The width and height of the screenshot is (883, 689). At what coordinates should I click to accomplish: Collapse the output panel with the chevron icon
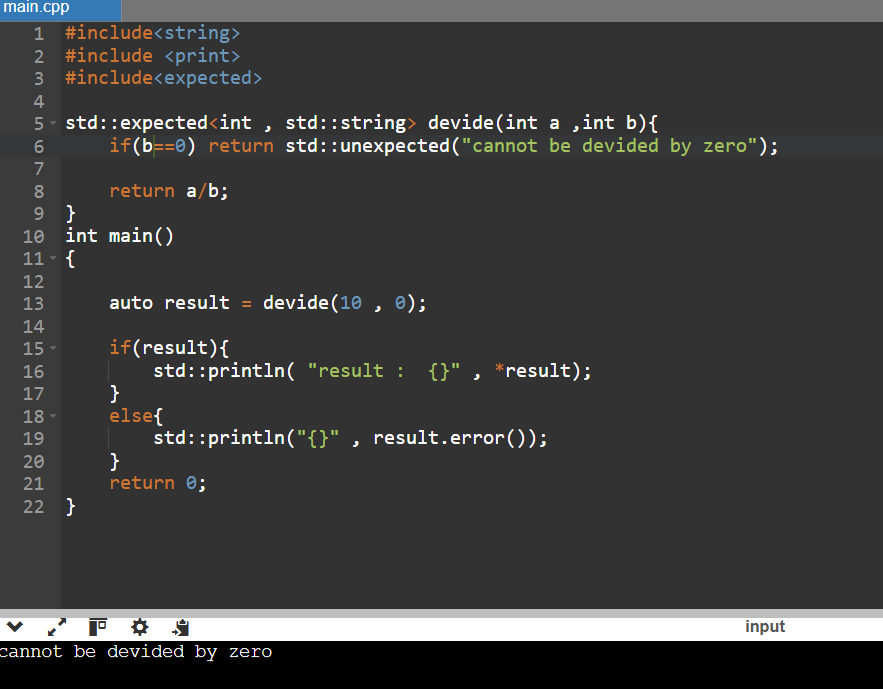(14, 627)
